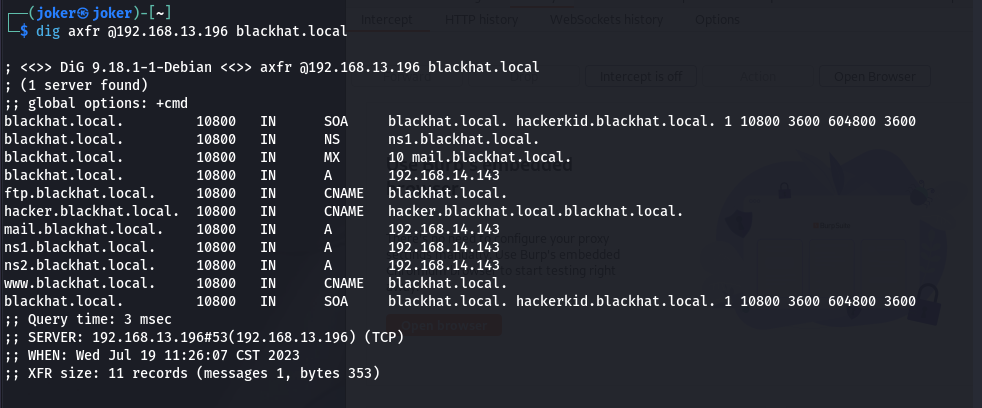This screenshot has width=982, height=408.
Task: Switch to the Intercept tab
Action: click(x=386, y=19)
